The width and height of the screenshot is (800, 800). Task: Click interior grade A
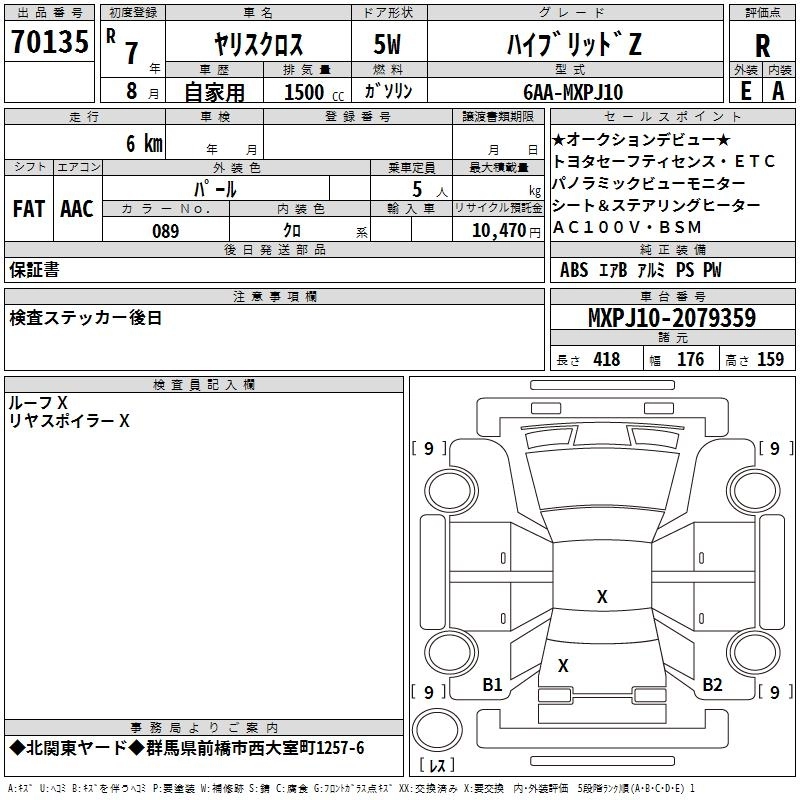pyautogui.click(x=778, y=91)
